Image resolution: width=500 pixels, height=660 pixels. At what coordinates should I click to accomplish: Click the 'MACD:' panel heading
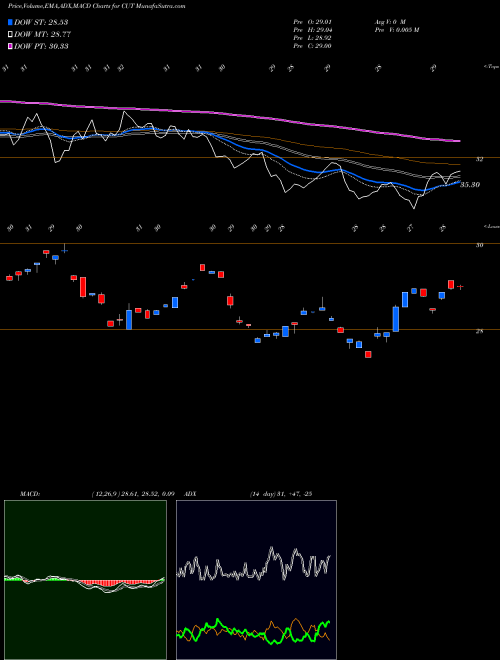(x=29, y=494)
